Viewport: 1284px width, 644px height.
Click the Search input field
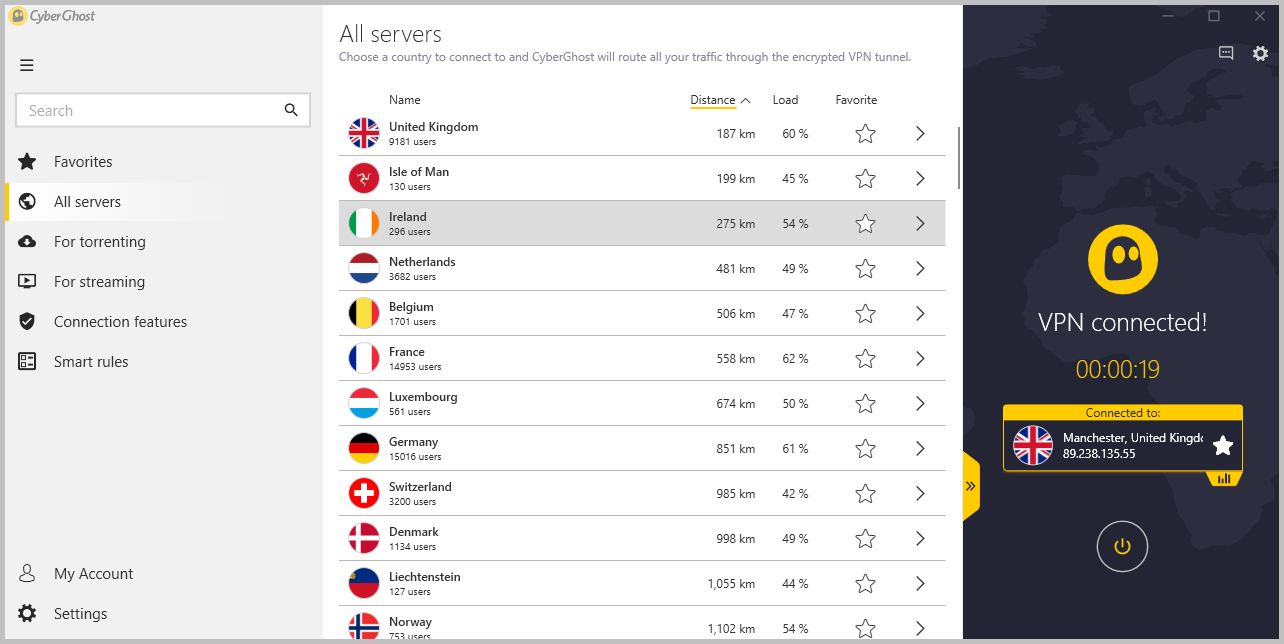(149, 110)
